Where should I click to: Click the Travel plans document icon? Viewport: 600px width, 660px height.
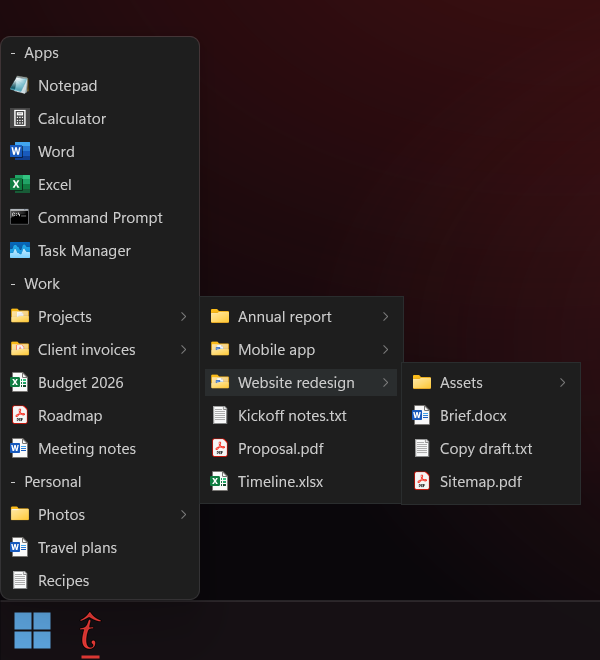(20, 547)
